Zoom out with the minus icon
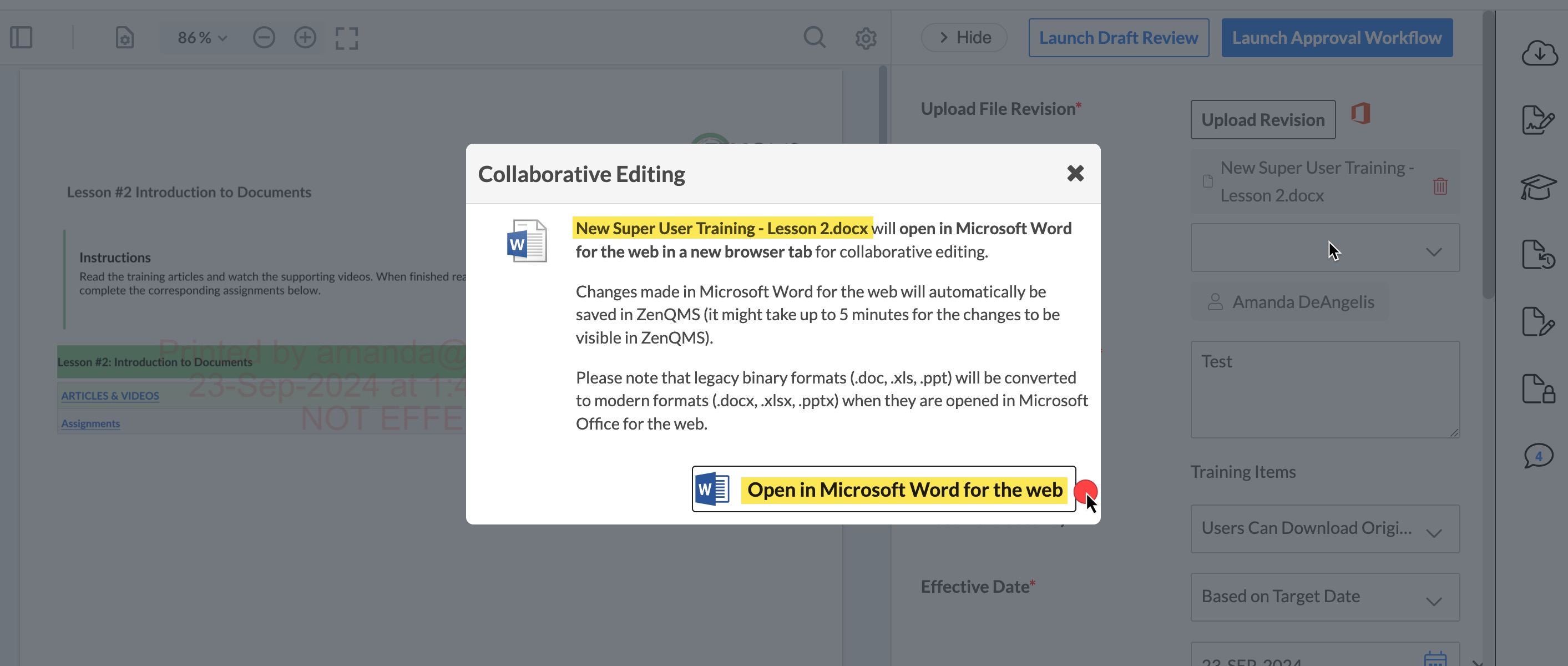 264,38
